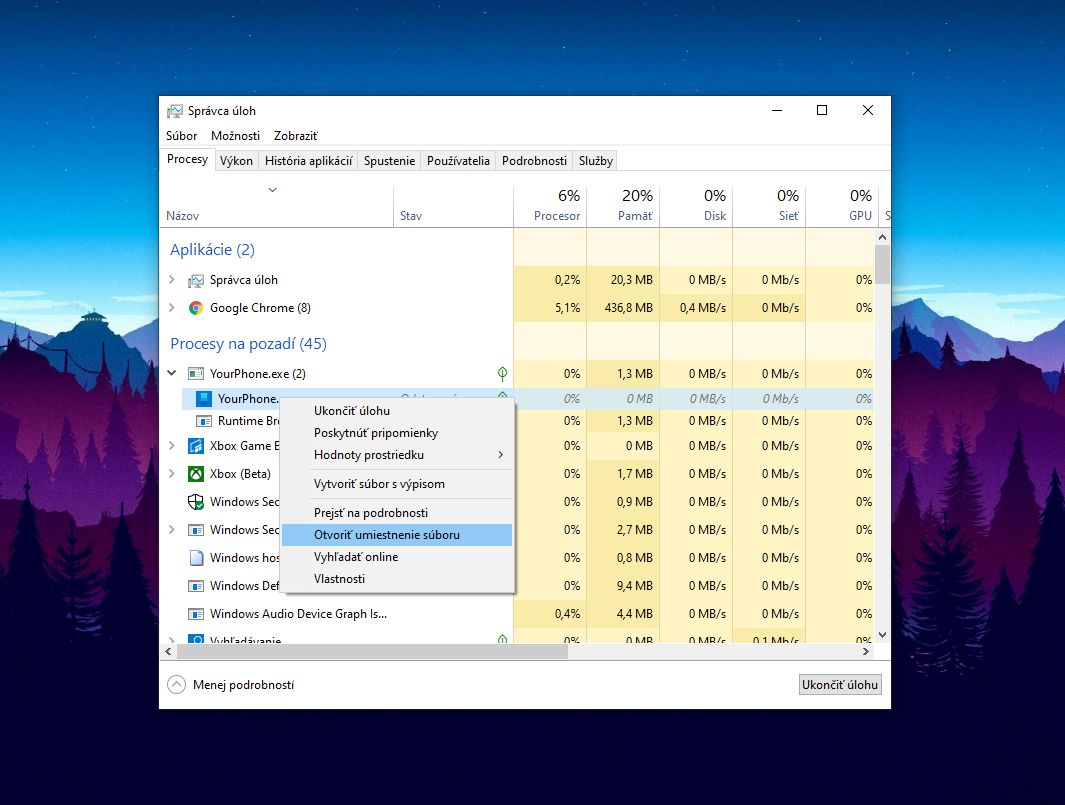Expand the Správca úloh app row
The height and width of the screenshot is (805, 1065).
(172, 280)
